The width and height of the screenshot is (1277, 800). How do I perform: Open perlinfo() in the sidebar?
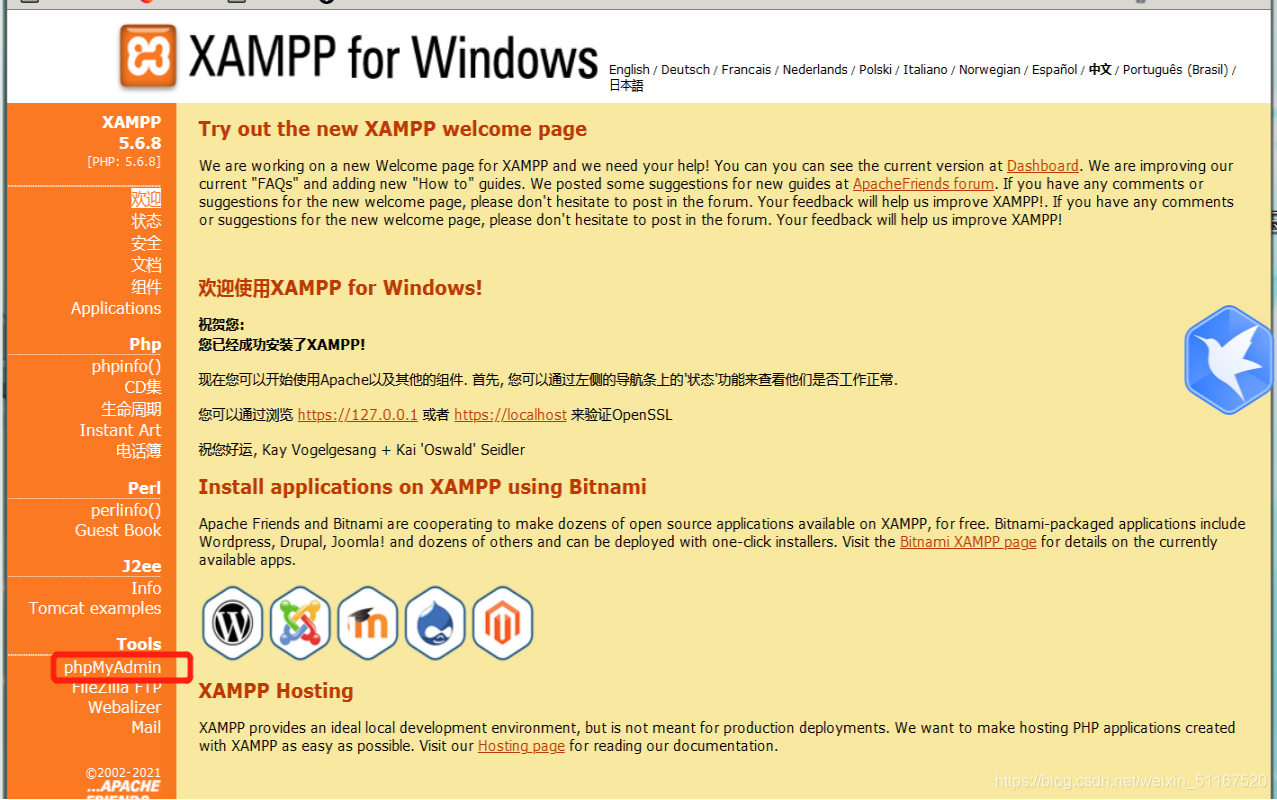coord(126,510)
